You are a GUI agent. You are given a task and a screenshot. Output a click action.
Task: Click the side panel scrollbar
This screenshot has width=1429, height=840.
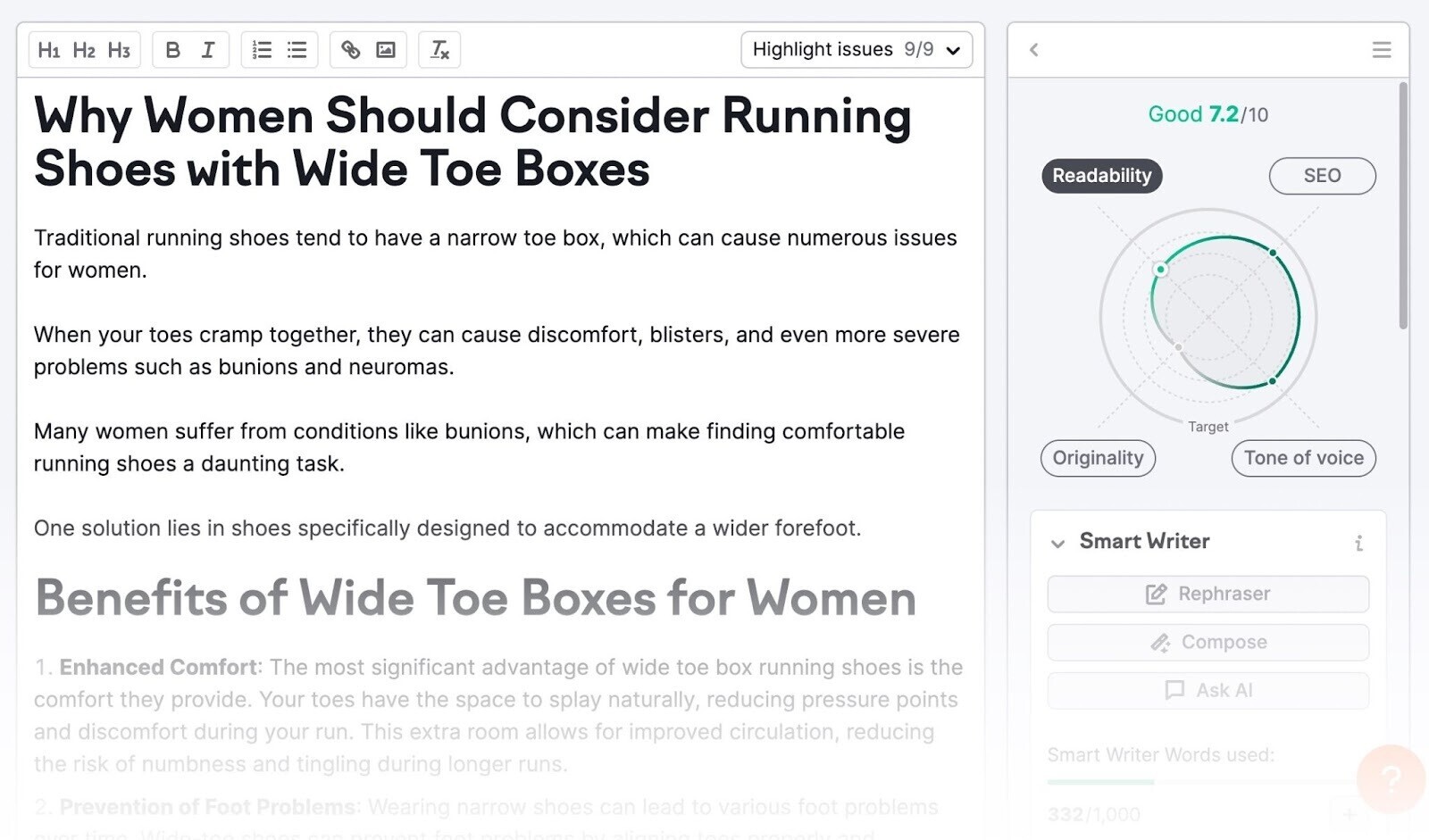click(x=1403, y=205)
